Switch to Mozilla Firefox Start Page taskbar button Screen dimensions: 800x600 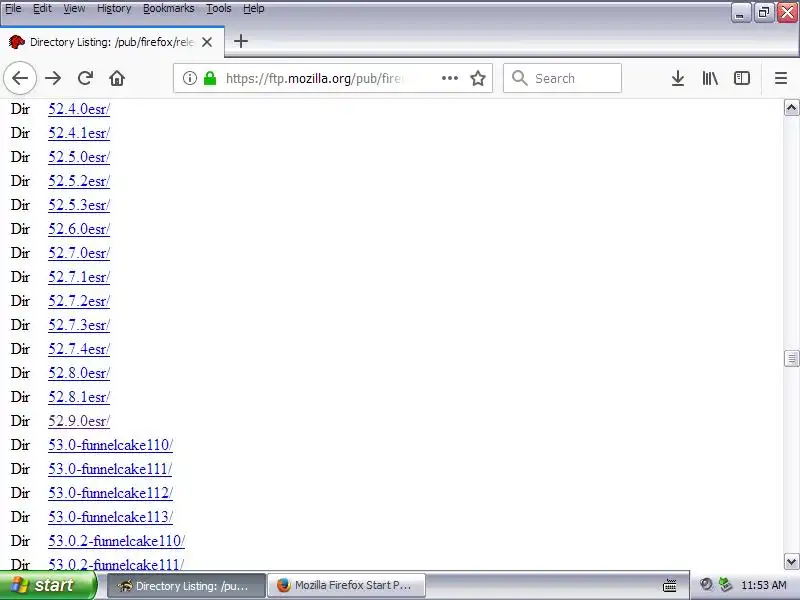click(x=346, y=585)
